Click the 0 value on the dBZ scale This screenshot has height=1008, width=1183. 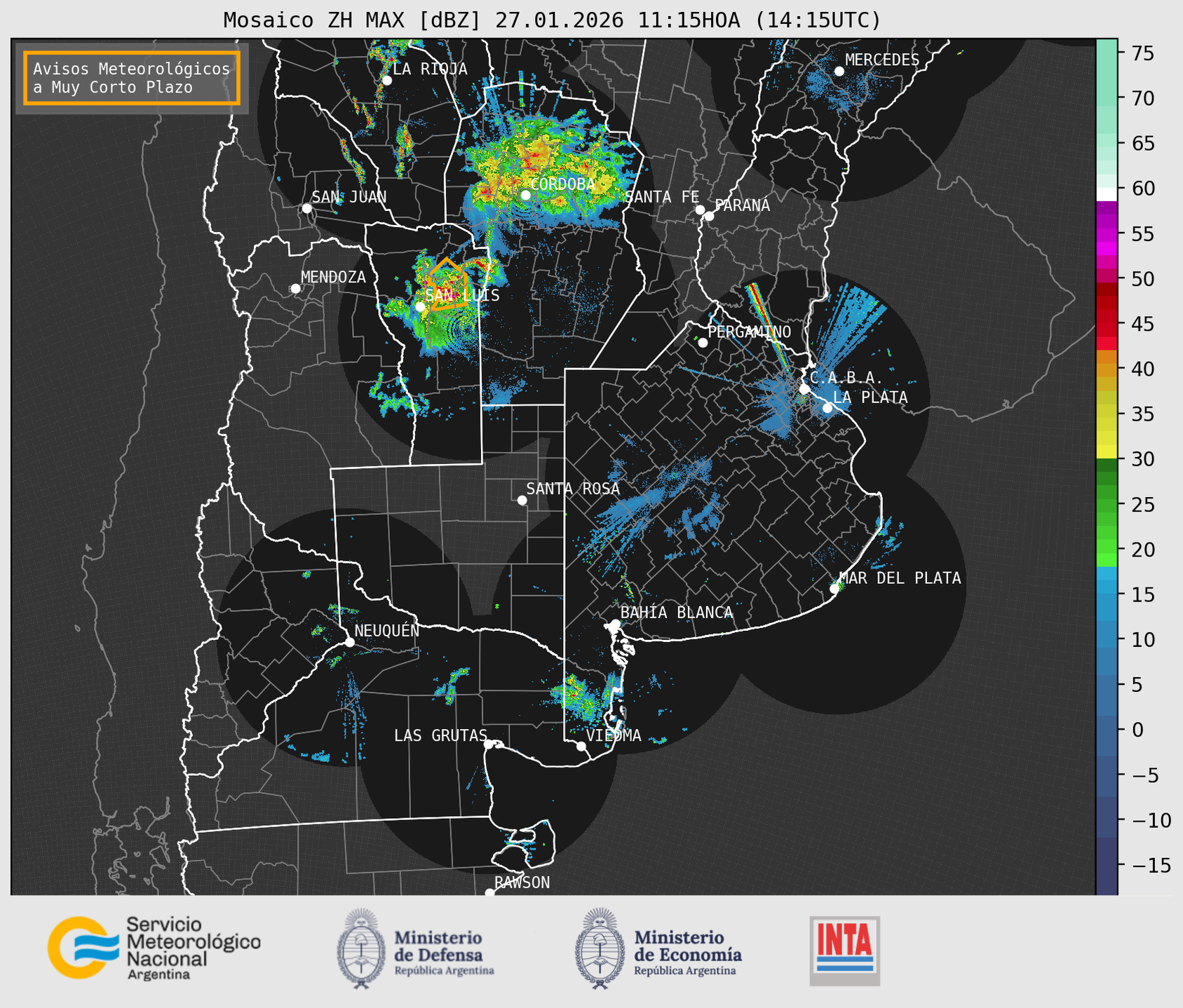(x=1137, y=730)
